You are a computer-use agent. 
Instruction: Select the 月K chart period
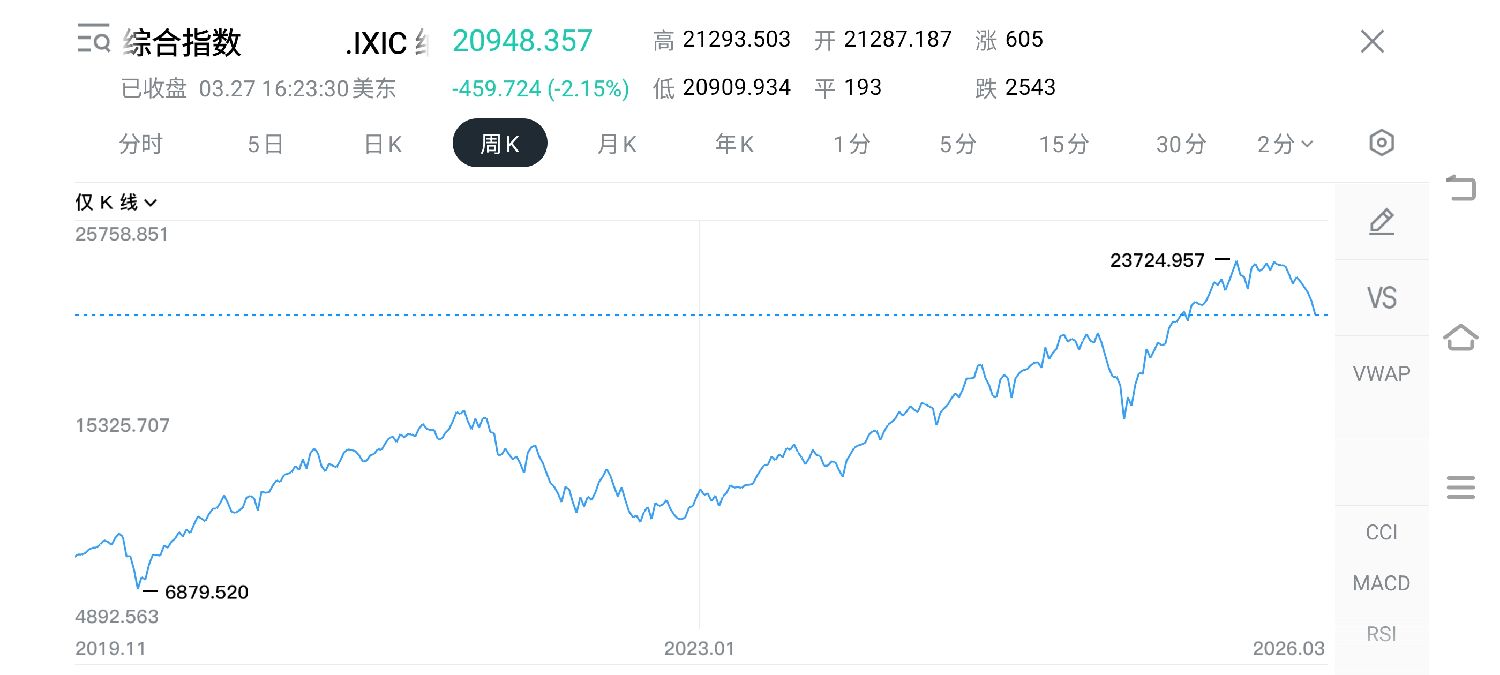pos(616,144)
